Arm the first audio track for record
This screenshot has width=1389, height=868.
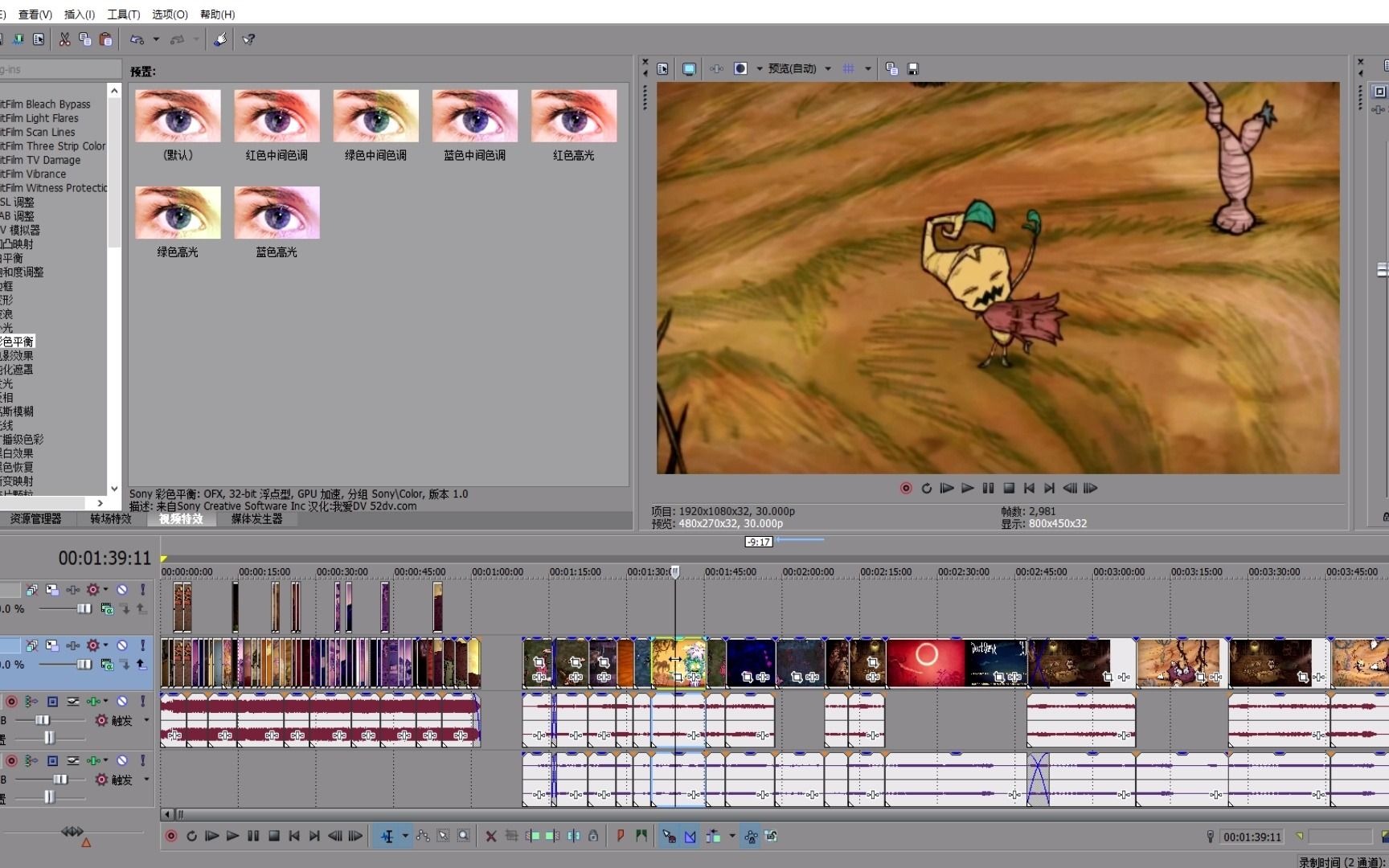(11, 701)
